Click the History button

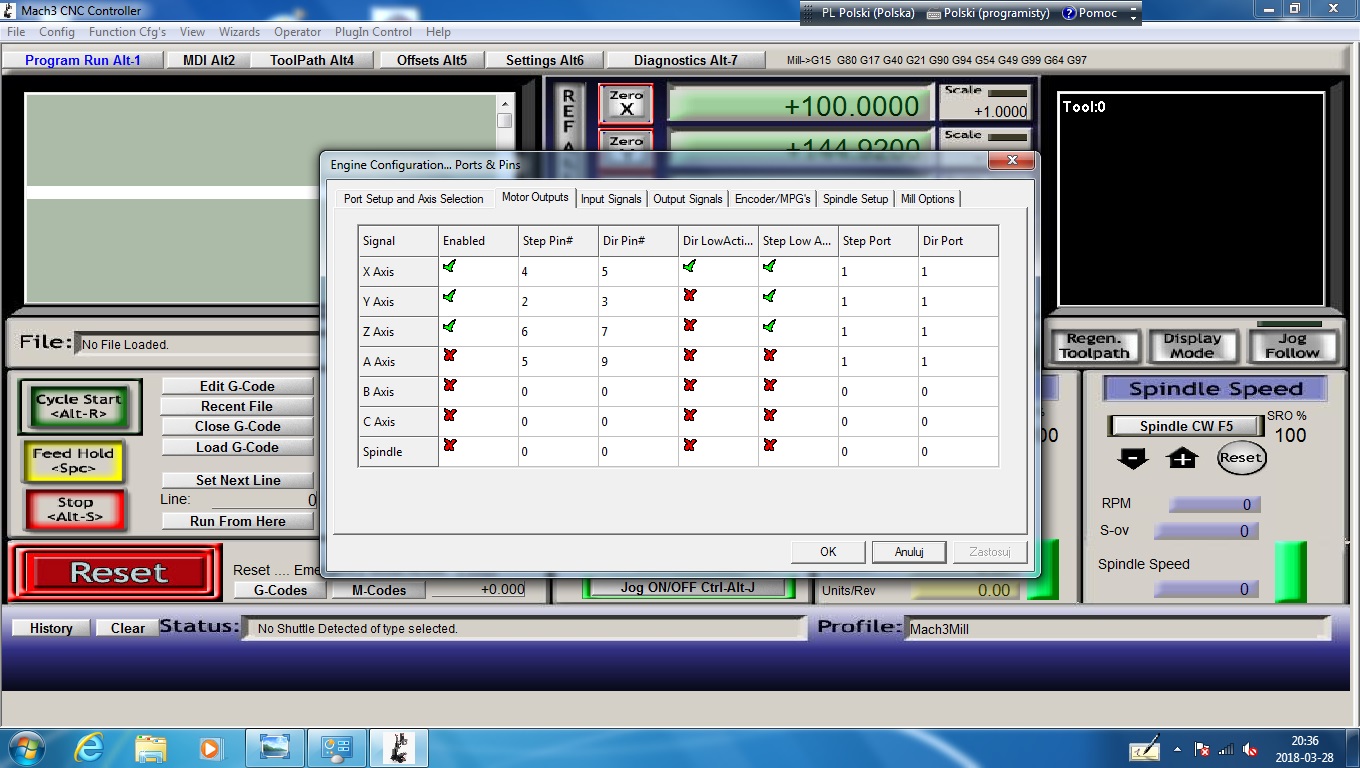tap(51, 628)
